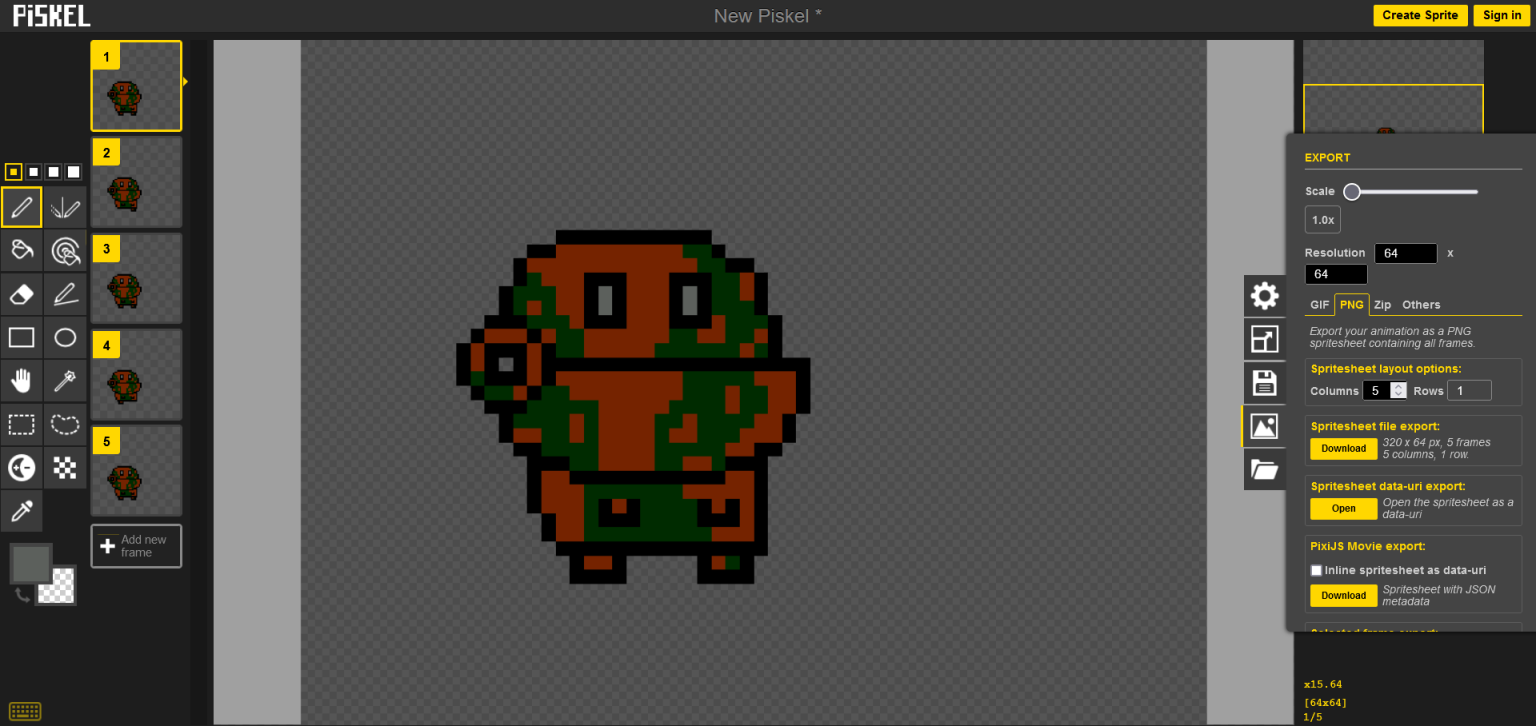
Task: Download the spritesheet file export
Action: coord(1343,448)
